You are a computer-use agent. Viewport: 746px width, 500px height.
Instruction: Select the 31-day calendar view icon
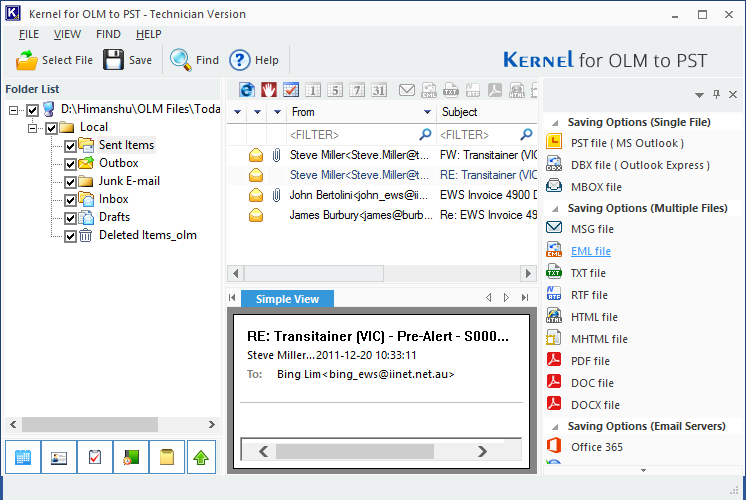pyautogui.click(x=379, y=89)
